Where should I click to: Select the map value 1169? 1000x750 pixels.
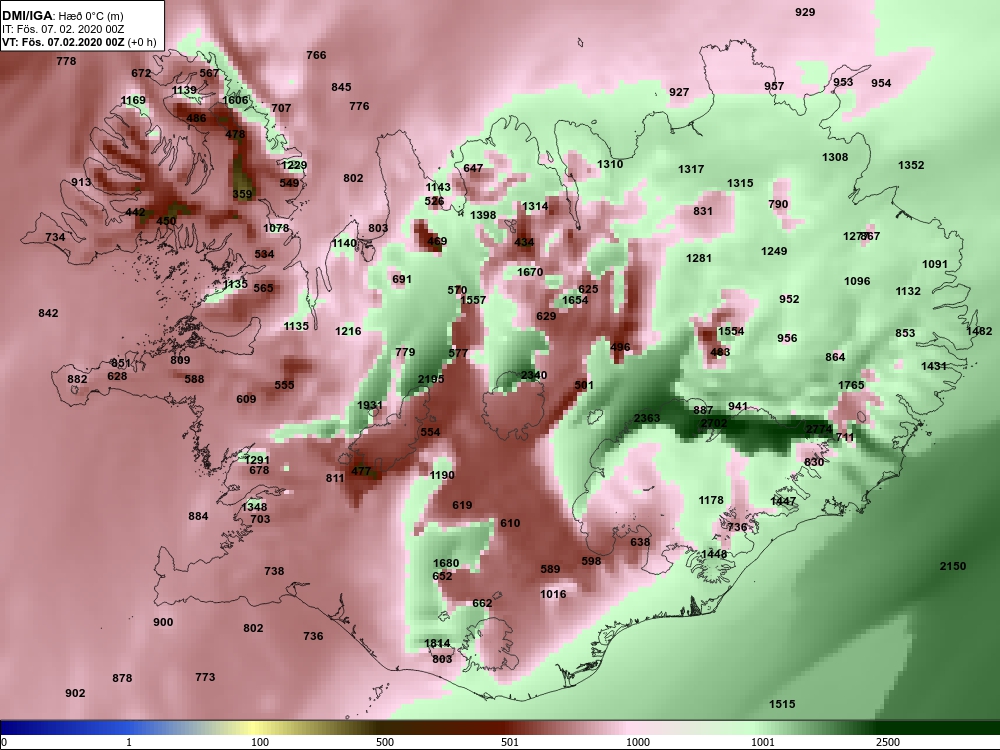tap(133, 100)
